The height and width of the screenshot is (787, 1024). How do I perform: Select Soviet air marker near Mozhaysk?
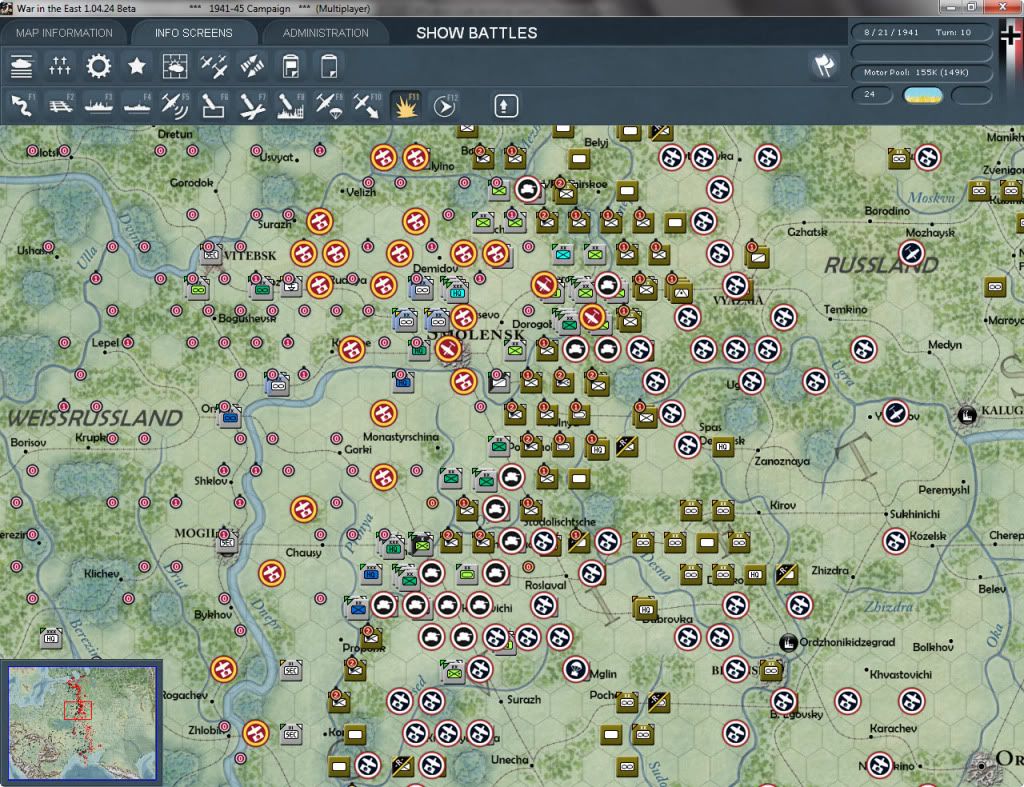point(912,253)
